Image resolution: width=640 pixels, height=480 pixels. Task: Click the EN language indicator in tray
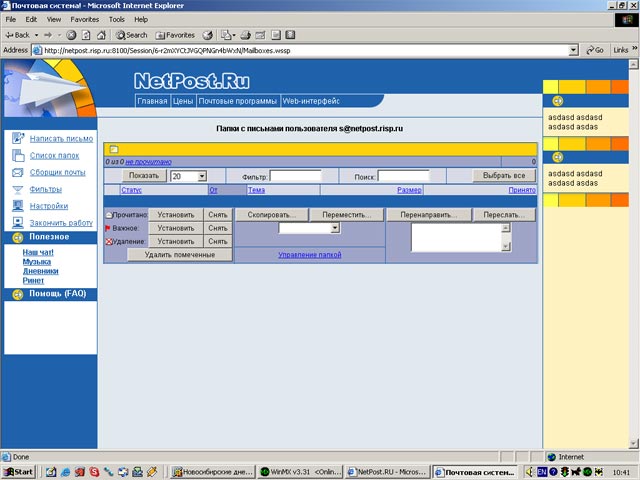542,472
